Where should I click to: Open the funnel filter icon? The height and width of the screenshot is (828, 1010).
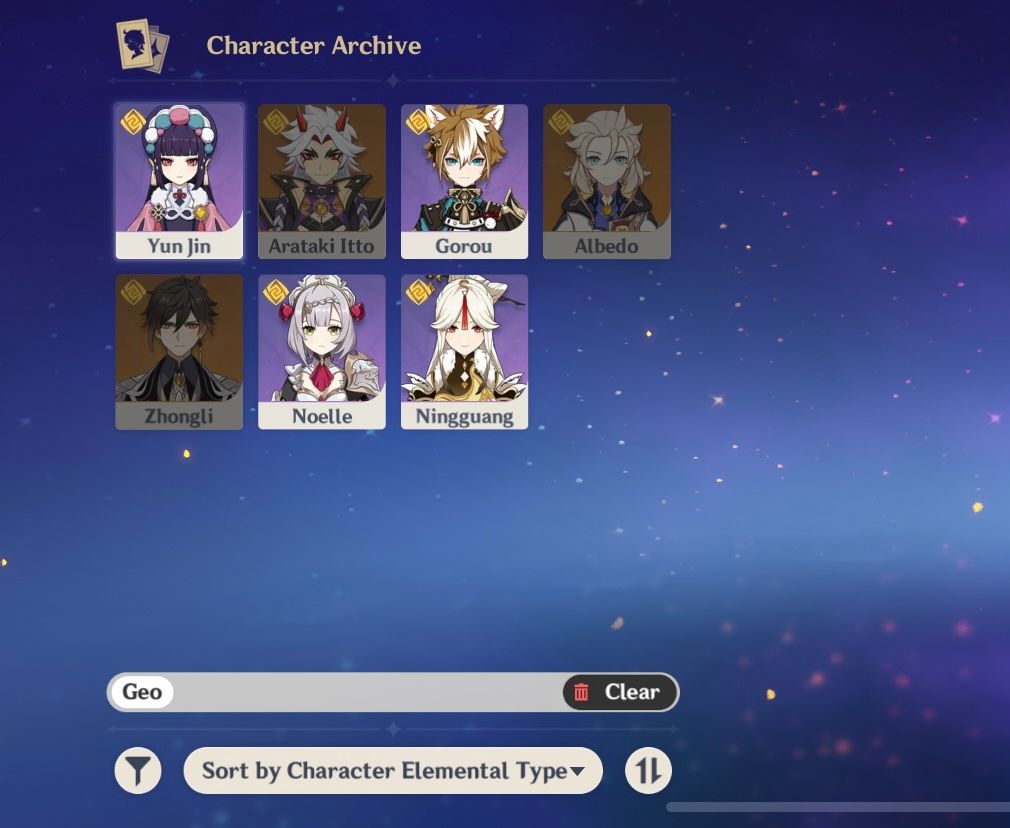click(x=138, y=770)
